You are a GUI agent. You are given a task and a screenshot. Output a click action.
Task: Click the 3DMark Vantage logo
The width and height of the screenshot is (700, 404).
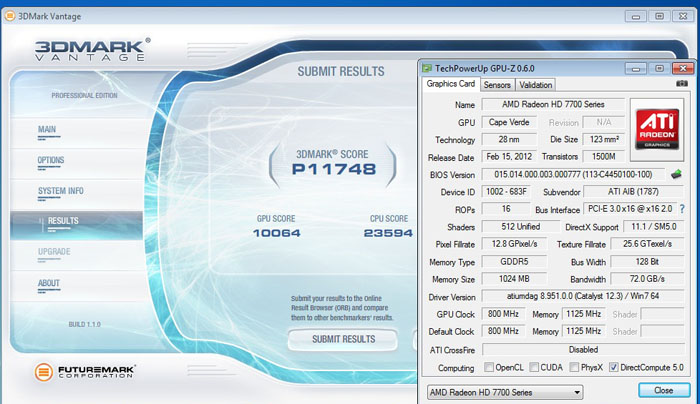(92, 50)
